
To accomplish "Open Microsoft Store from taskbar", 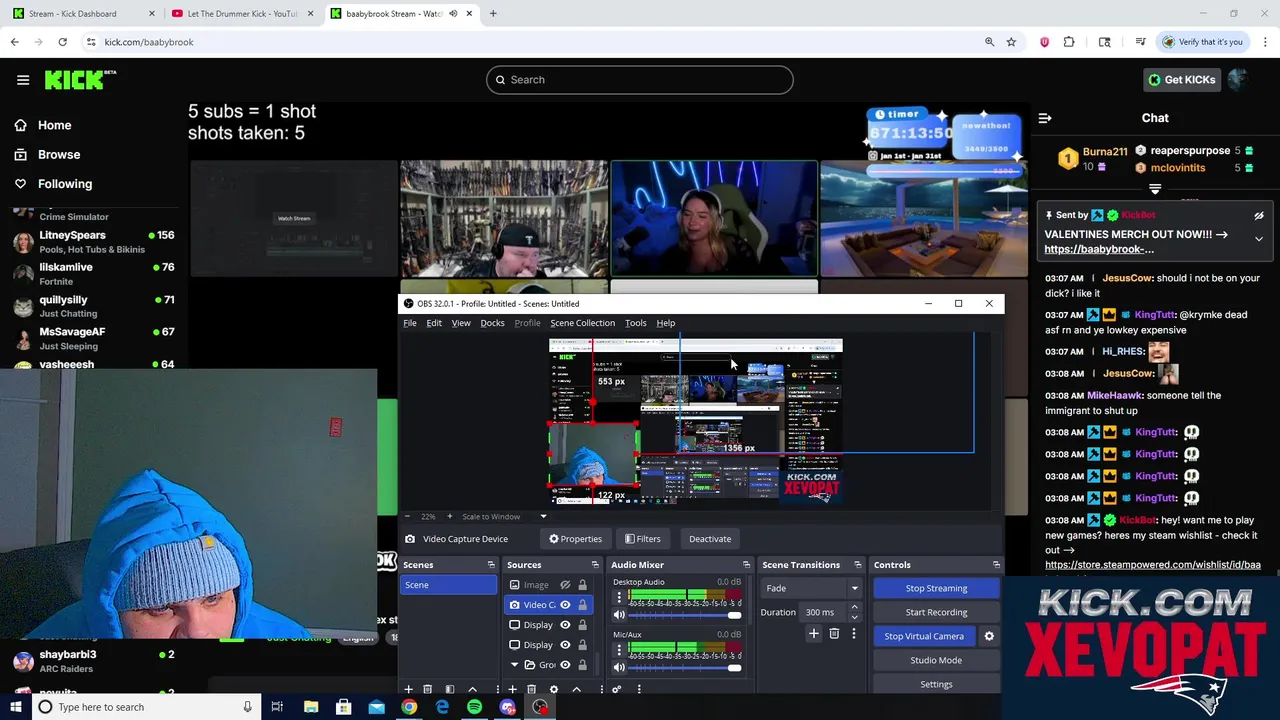I will pyautogui.click(x=343, y=707).
